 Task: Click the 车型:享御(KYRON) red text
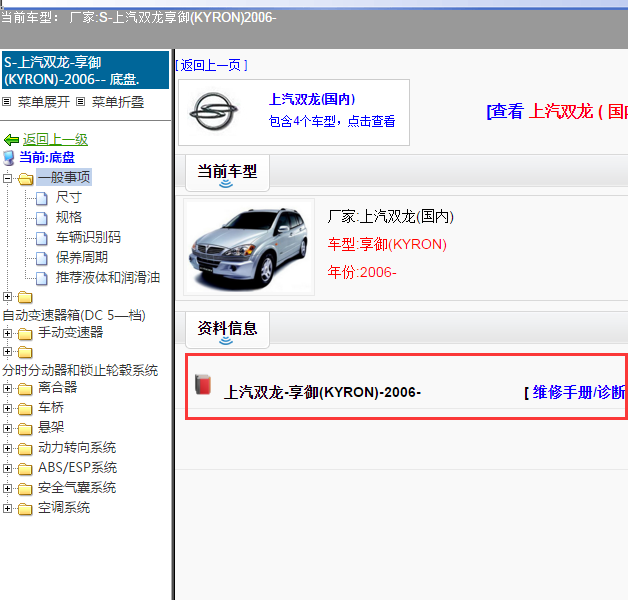(x=387, y=244)
